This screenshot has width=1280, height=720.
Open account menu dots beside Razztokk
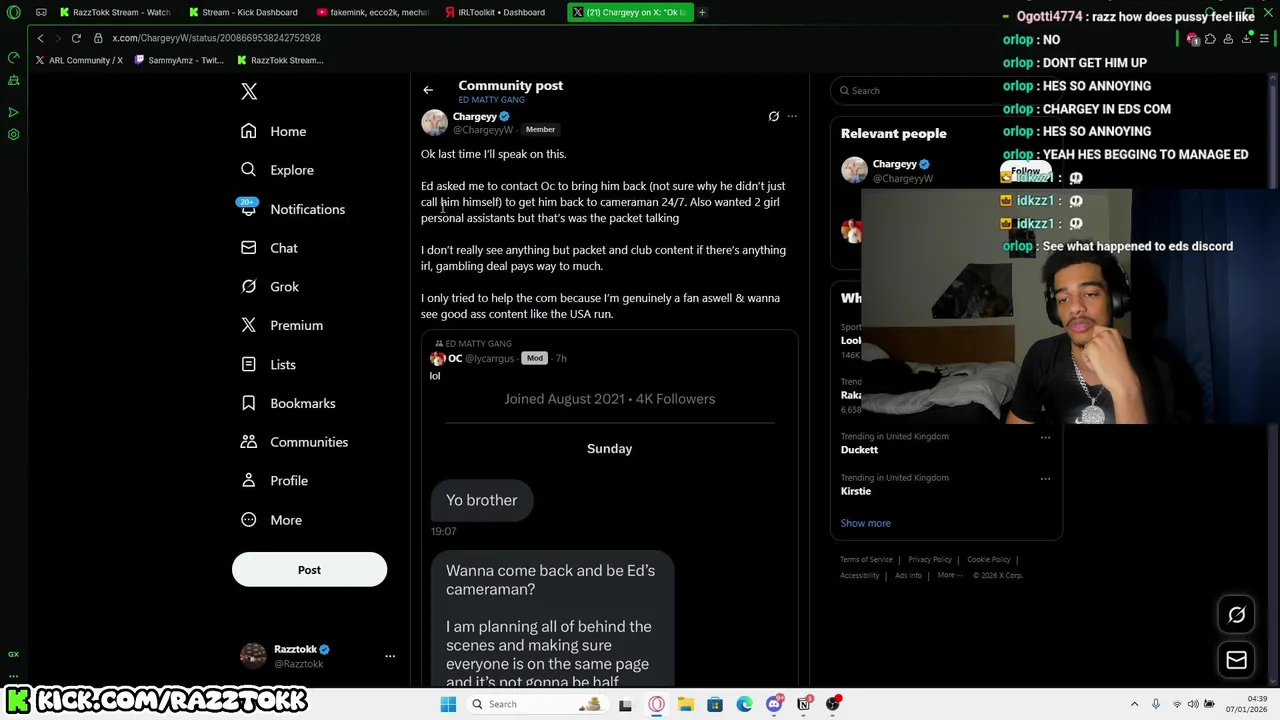click(x=390, y=656)
